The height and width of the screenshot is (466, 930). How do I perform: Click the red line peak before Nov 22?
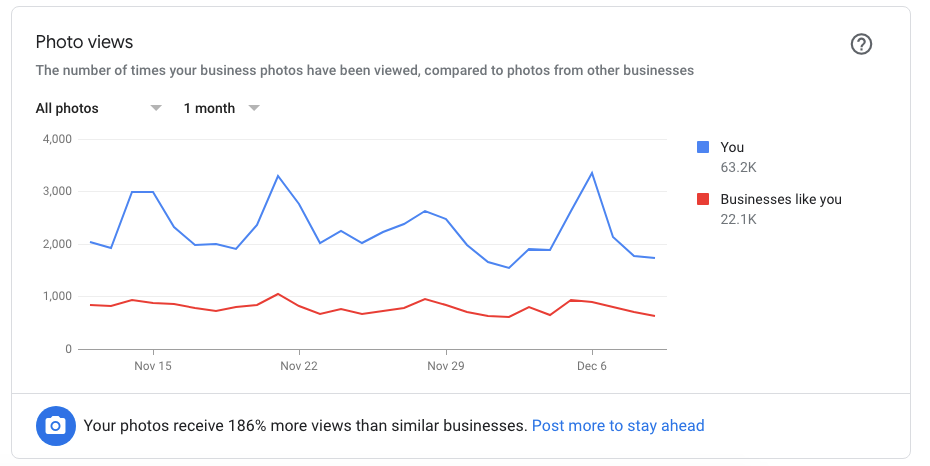[x=278, y=294]
